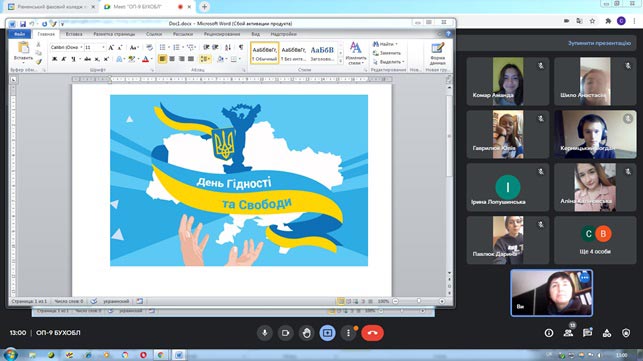Switch to Review (Рецензирование) tab
Screen dimensions: 643x361
click(x=222, y=34)
